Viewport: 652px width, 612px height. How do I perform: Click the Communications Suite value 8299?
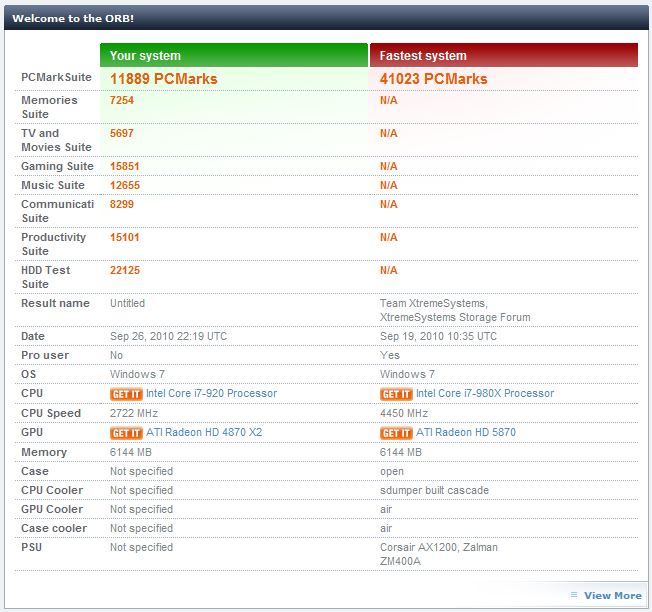[x=122, y=204]
